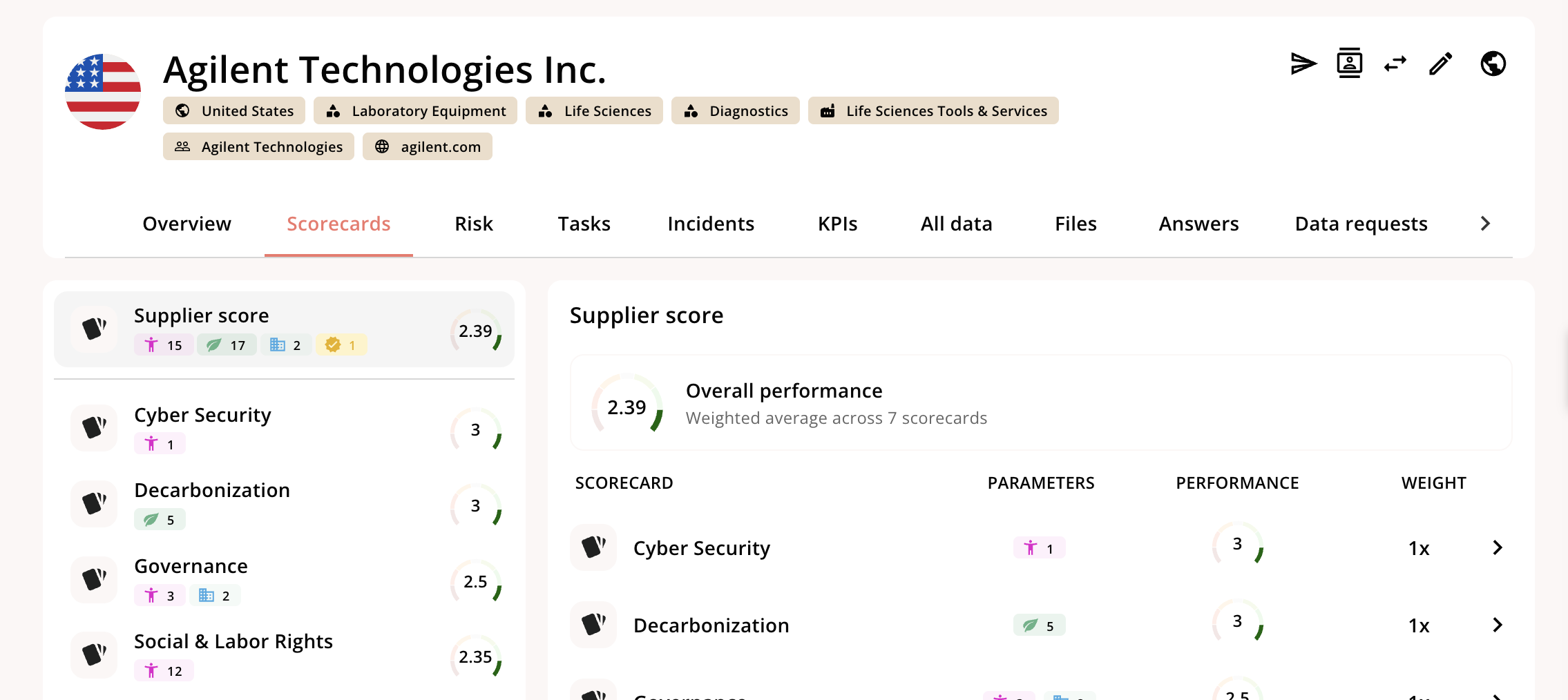Go to the Files tab
Image resolution: width=1568 pixels, height=700 pixels.
coord(1075,224)
